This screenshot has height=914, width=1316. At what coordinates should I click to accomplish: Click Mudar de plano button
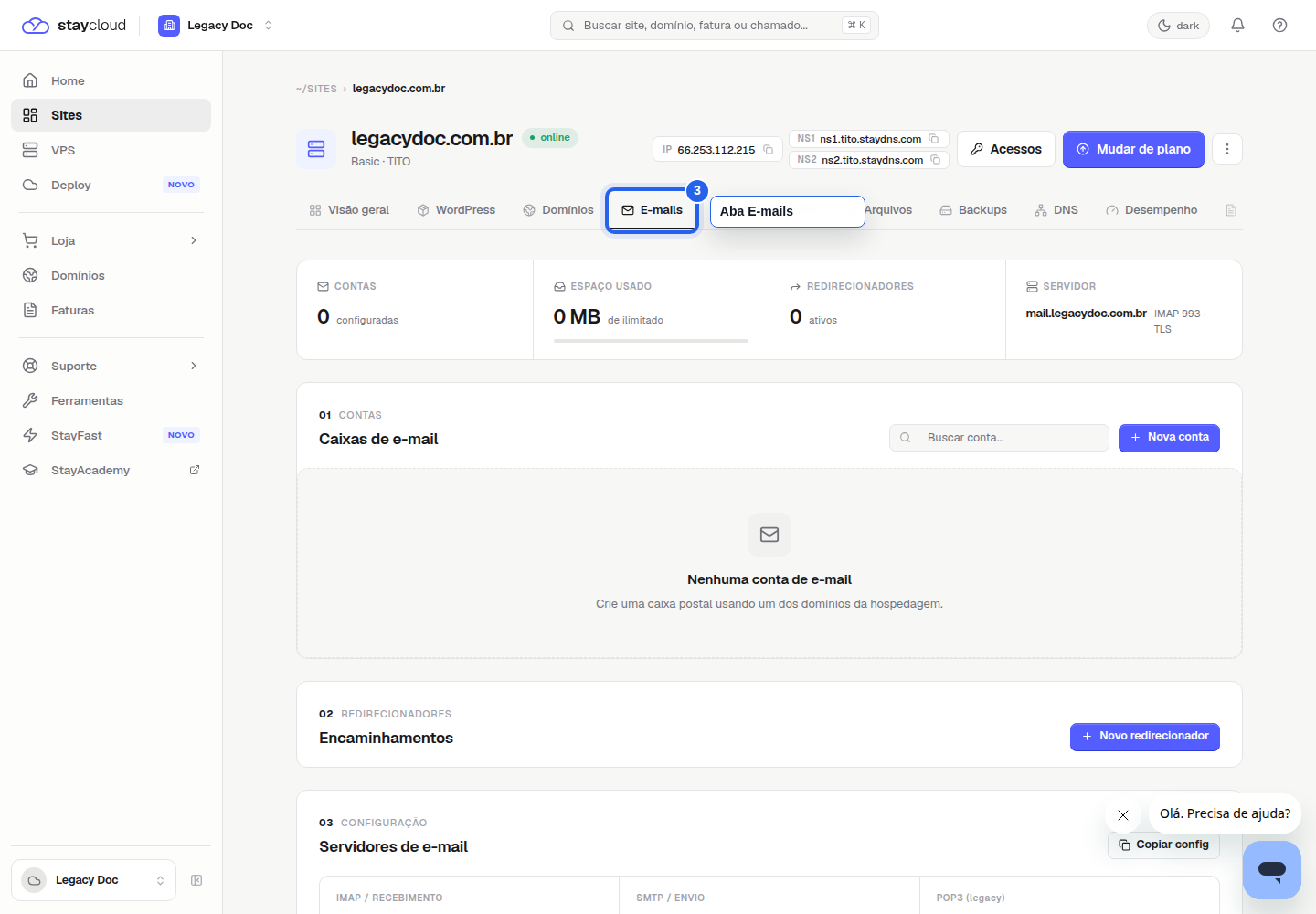point(1133,149)
